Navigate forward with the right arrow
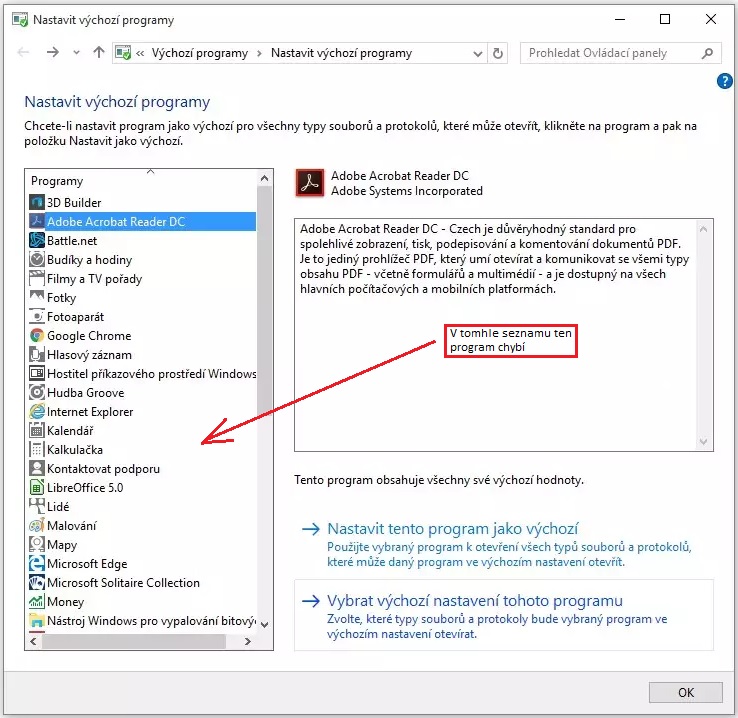The image size is (738, 718). 53,52
